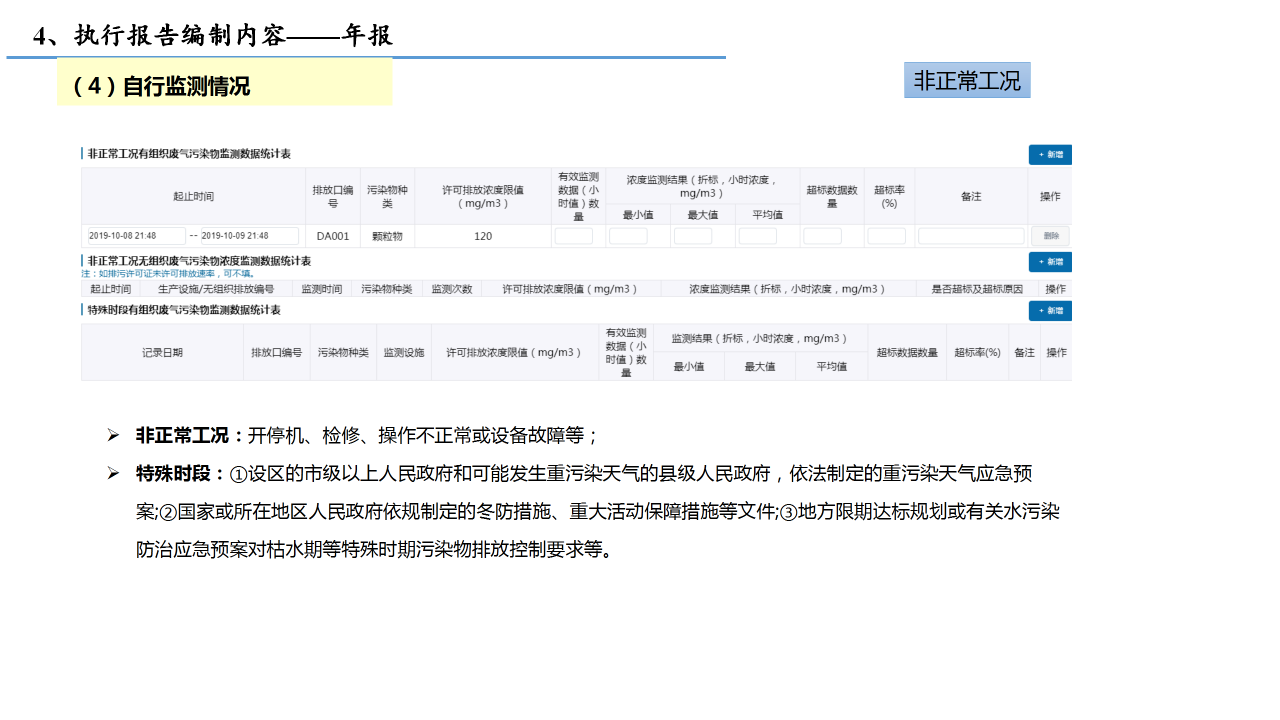Click 新增 for 特殊时段有组织废气 table
This screenshot has width=1280, height=720.
click(1050, 311)
